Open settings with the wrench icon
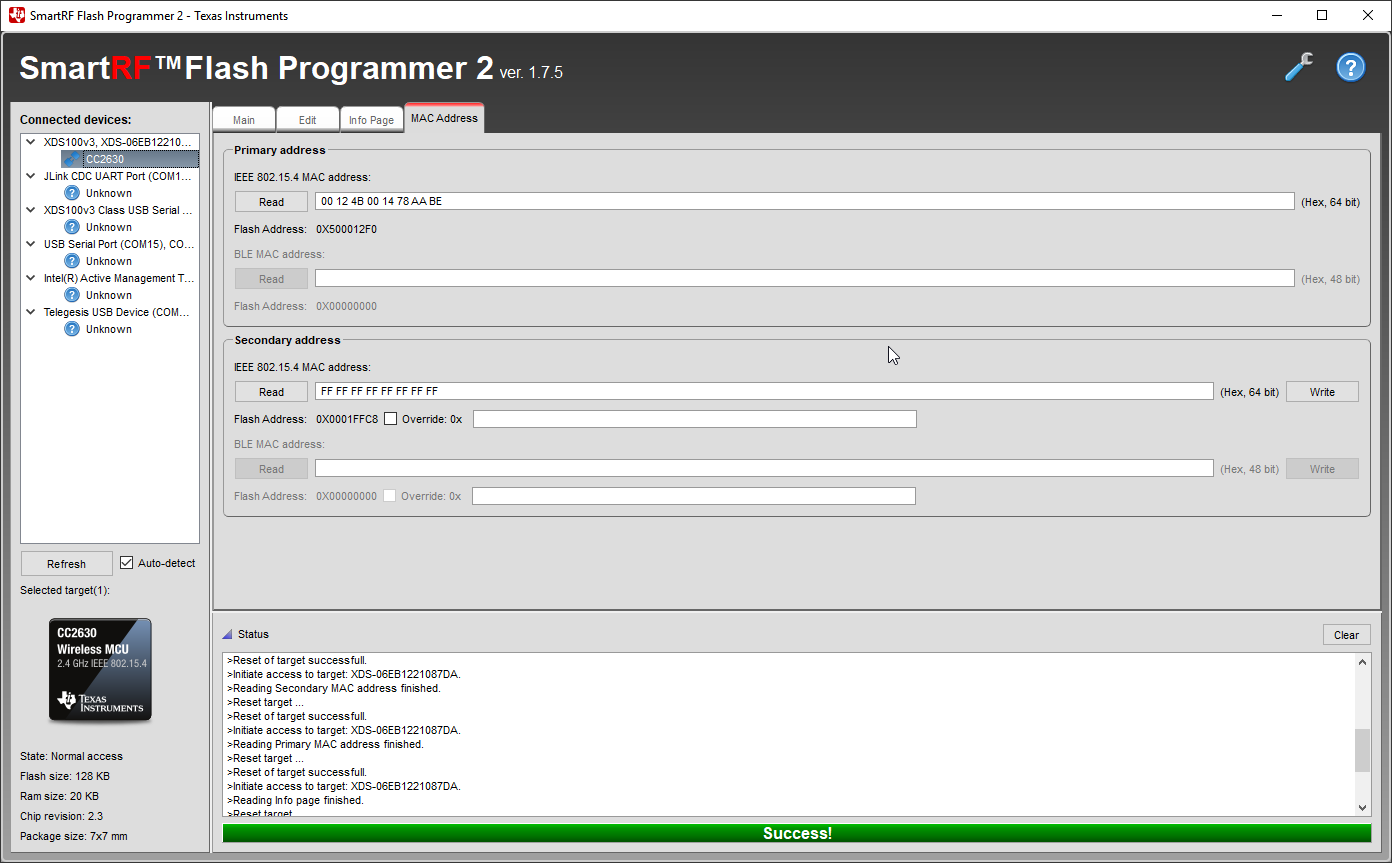This screenshot has height=863, width=1392. [x=1299, y=67]
